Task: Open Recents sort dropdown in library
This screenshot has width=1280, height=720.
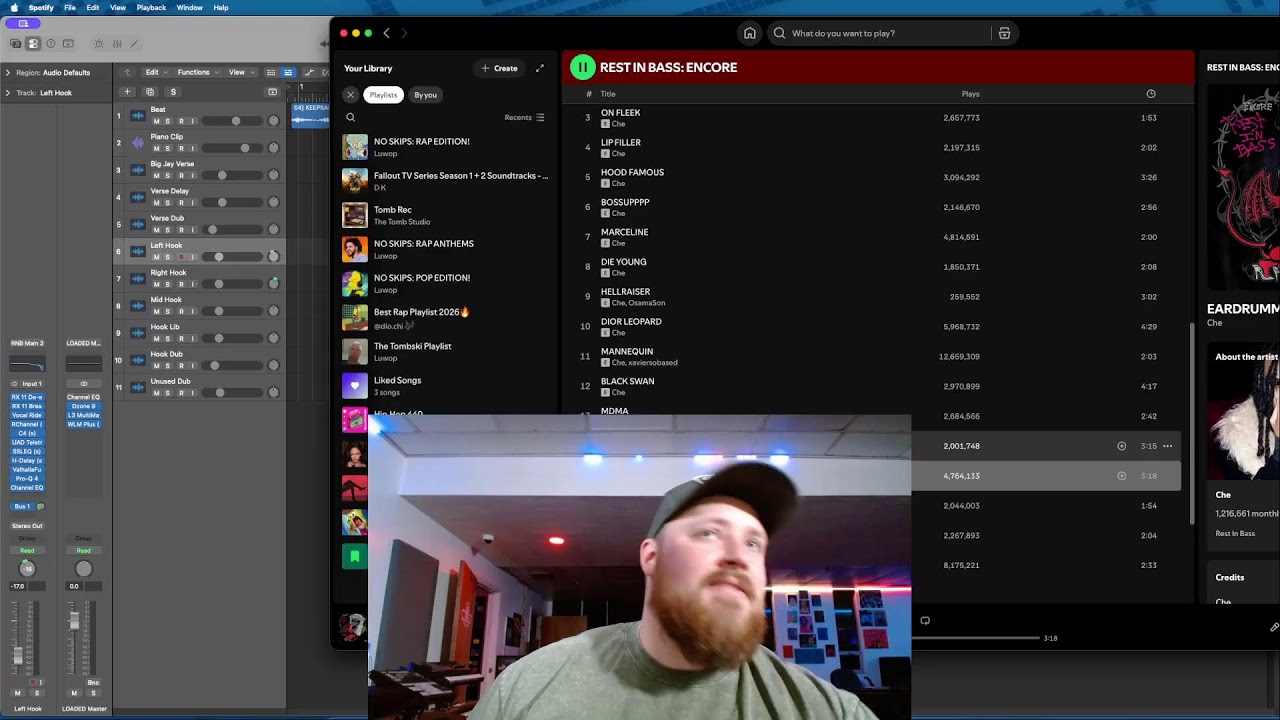Action: pos(525,117)
